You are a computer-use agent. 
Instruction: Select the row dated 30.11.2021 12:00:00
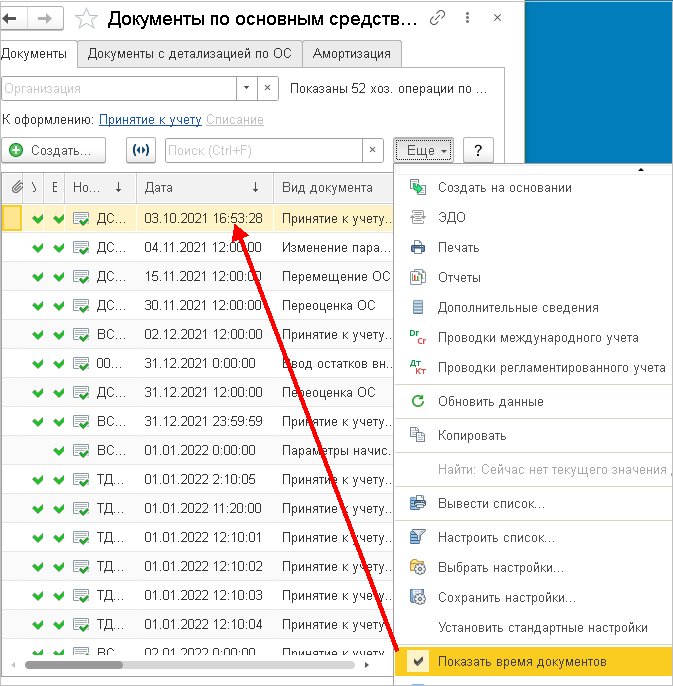[197, 305]
